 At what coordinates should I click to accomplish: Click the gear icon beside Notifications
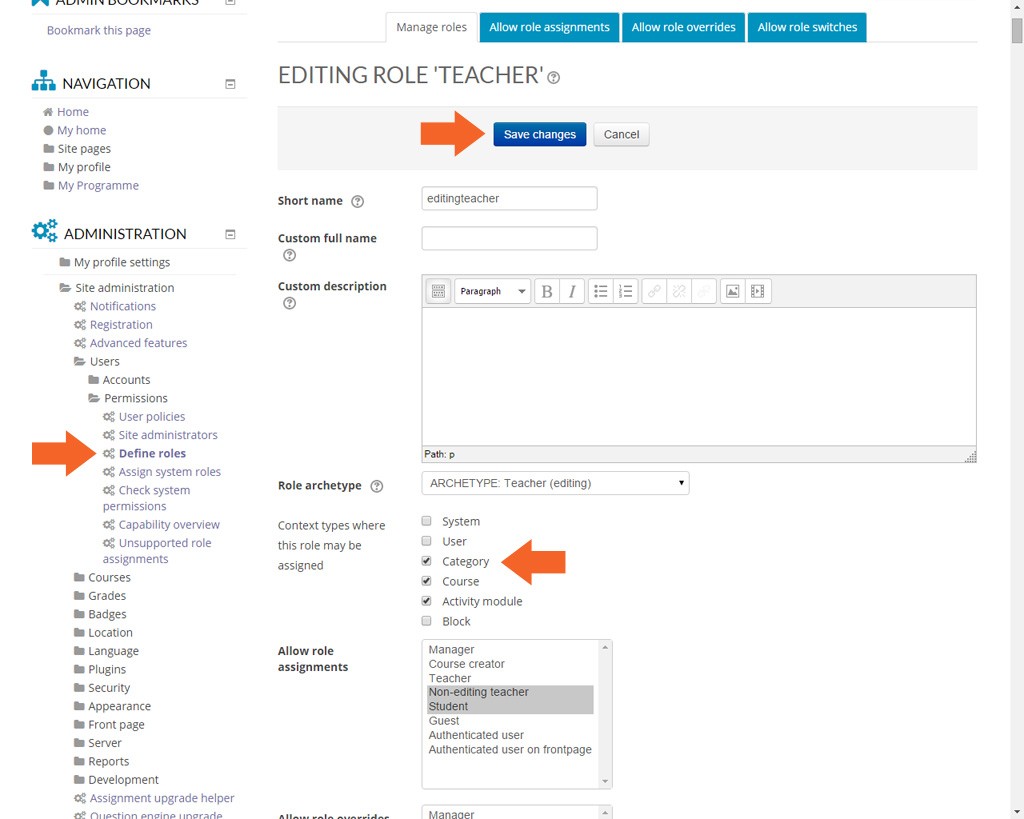point(80,306)
